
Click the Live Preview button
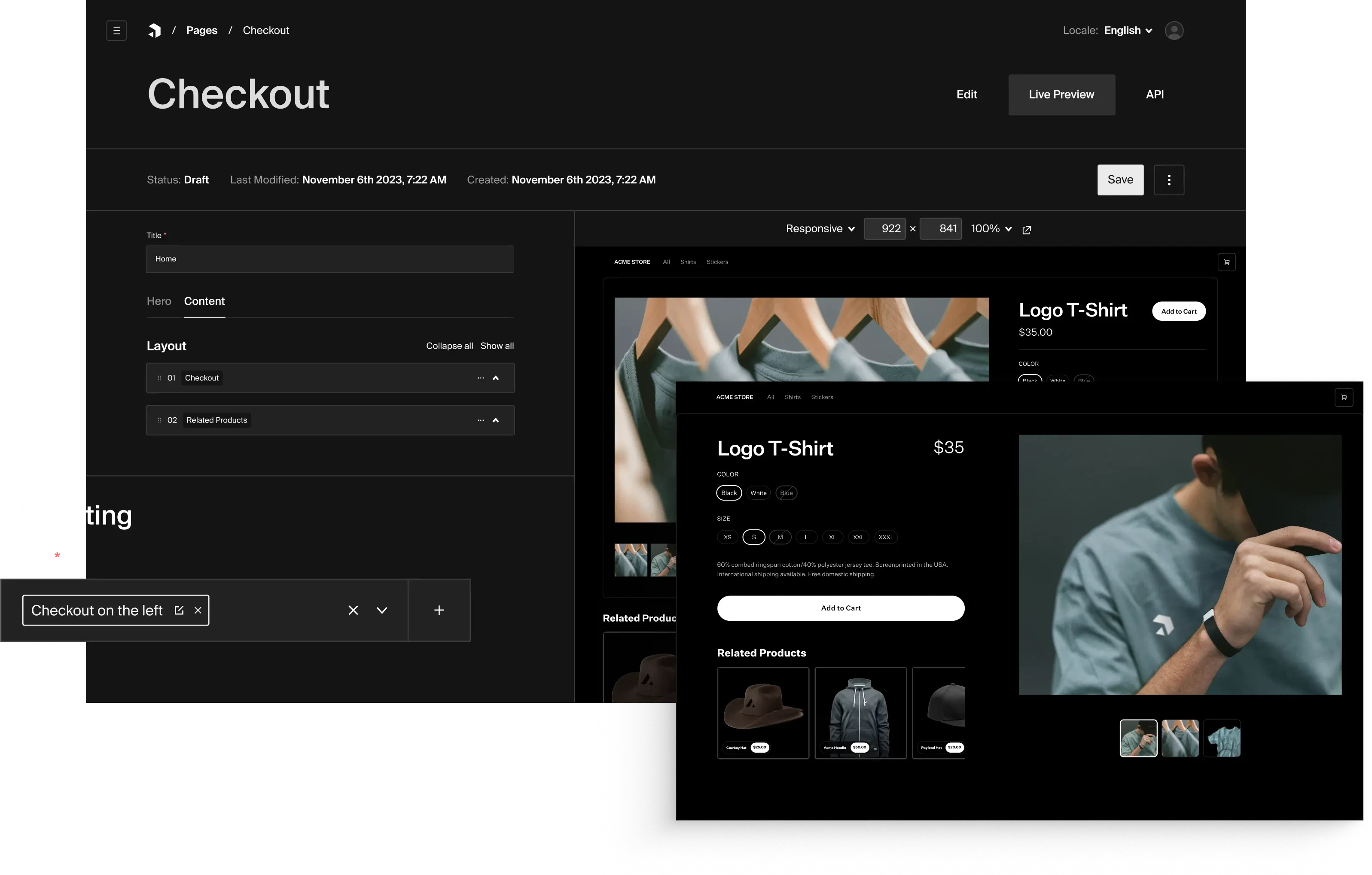click(1061, 94)
